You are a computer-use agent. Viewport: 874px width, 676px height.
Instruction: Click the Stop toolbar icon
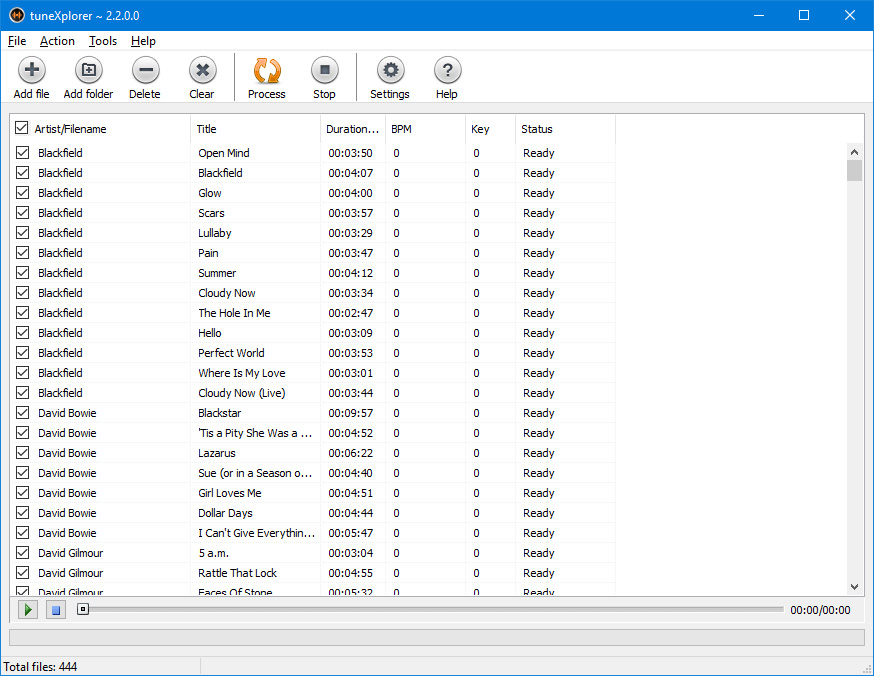point(324,70)
